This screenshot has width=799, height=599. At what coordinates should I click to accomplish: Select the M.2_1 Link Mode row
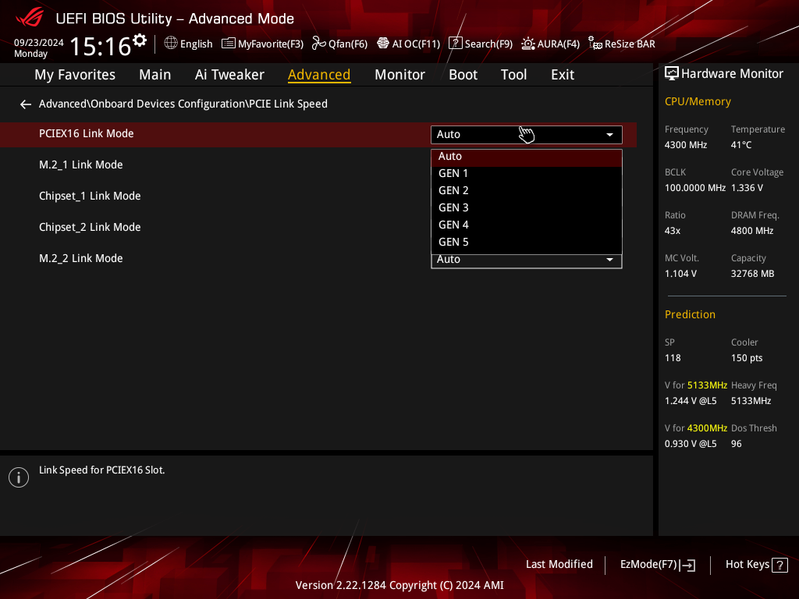(x=81, y=165)
